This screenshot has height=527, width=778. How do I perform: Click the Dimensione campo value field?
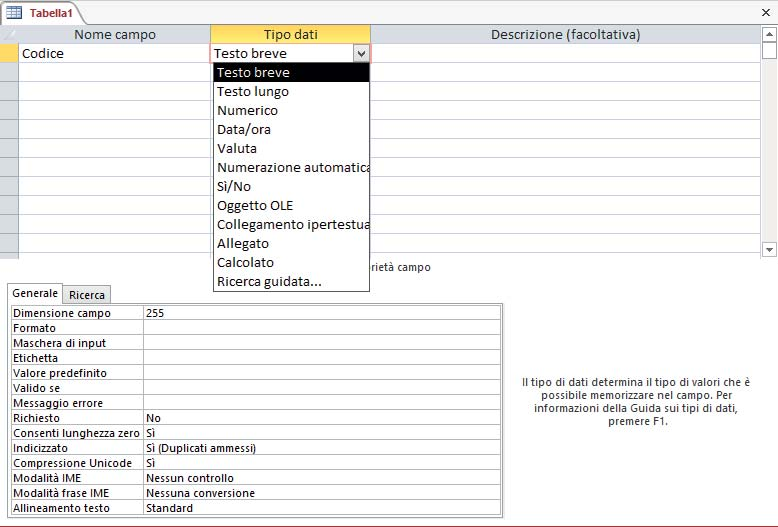[321, 313]
